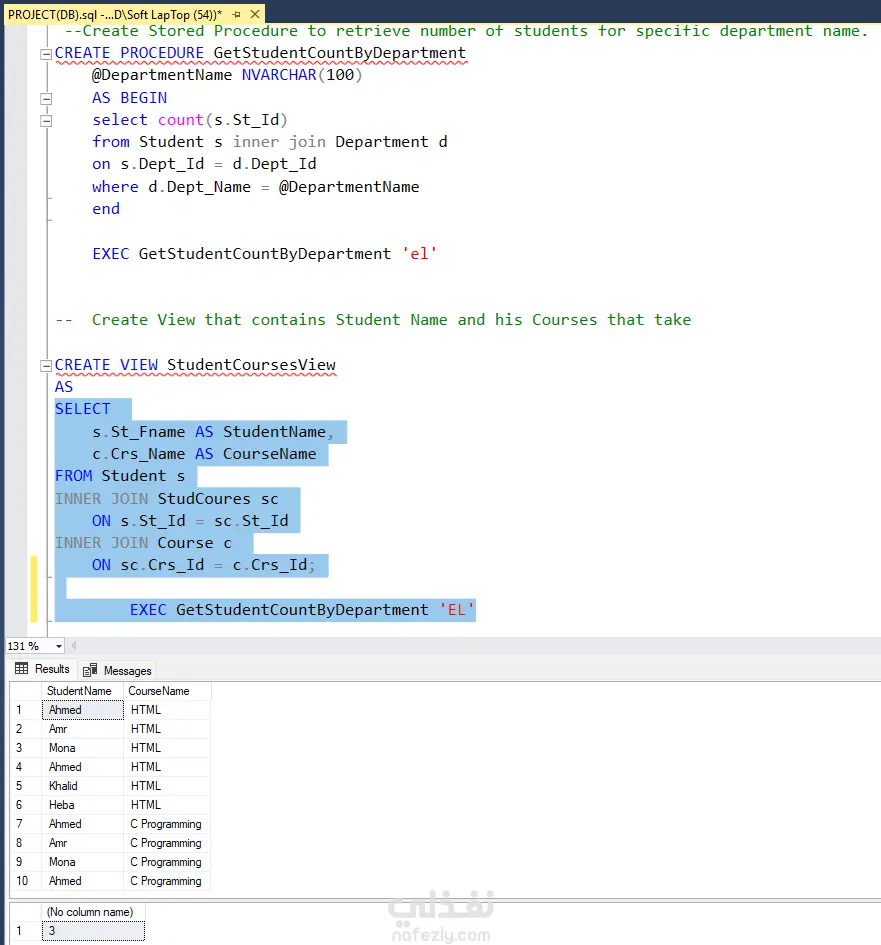Screen dimensions: 881x945
Task: Collapse the CREATE PROCEDURE code block
Action: coord(46,54)
